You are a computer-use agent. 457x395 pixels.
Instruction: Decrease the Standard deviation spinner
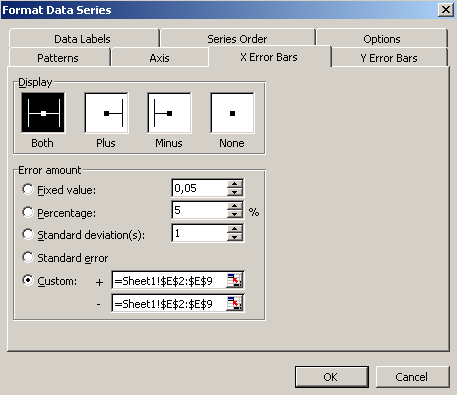(235, 237)
